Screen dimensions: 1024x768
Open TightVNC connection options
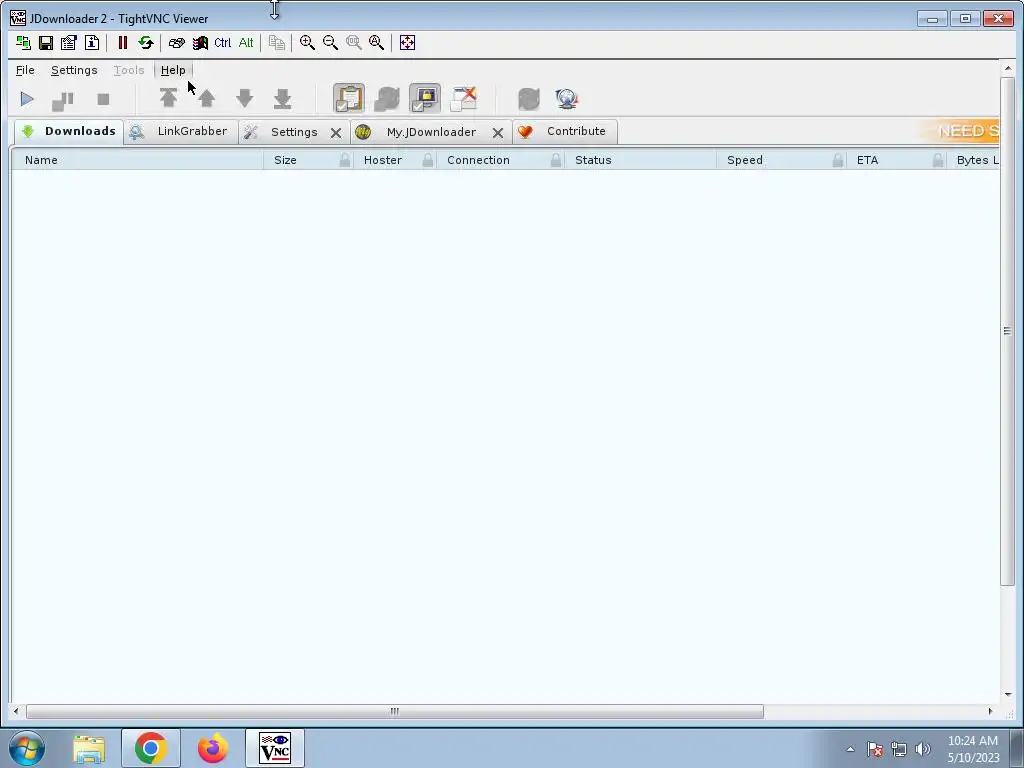[x=69, y=43]
